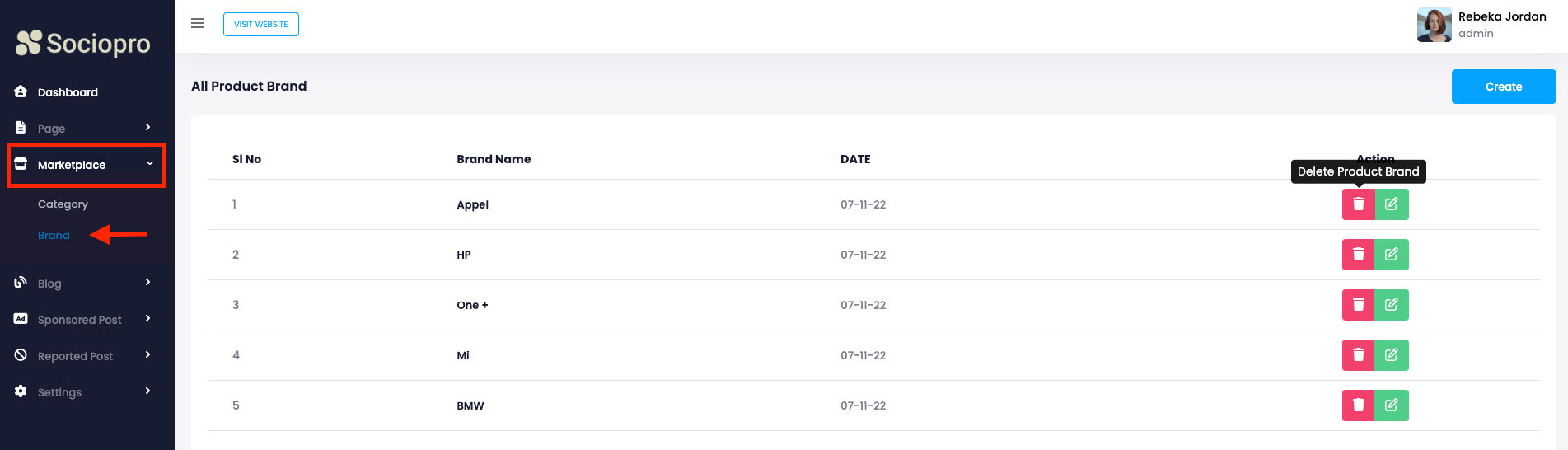Click the Visit Website button
Image resolution: width=1568 pixels, height=450 pixels.
point(260,25)
